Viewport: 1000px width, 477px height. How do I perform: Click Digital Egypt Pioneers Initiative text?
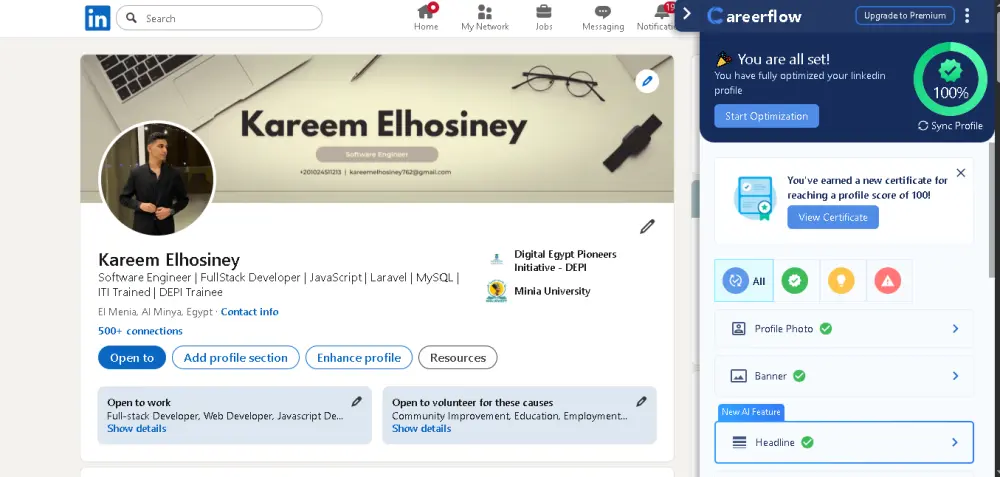(x=565, y=261)
